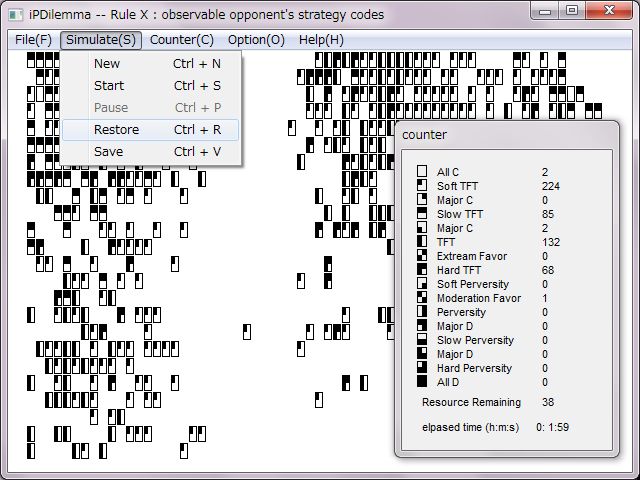Click the Soft TFT strategy icon
The height and width of the screenshot is (480, 640).
coord(422,185)
